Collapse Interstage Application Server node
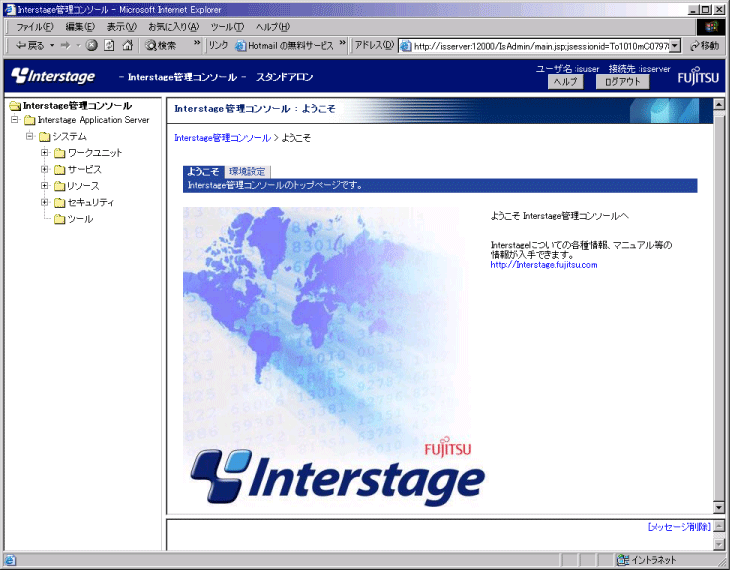Viewport: 730px width, 570px height. tap(15, 120)
